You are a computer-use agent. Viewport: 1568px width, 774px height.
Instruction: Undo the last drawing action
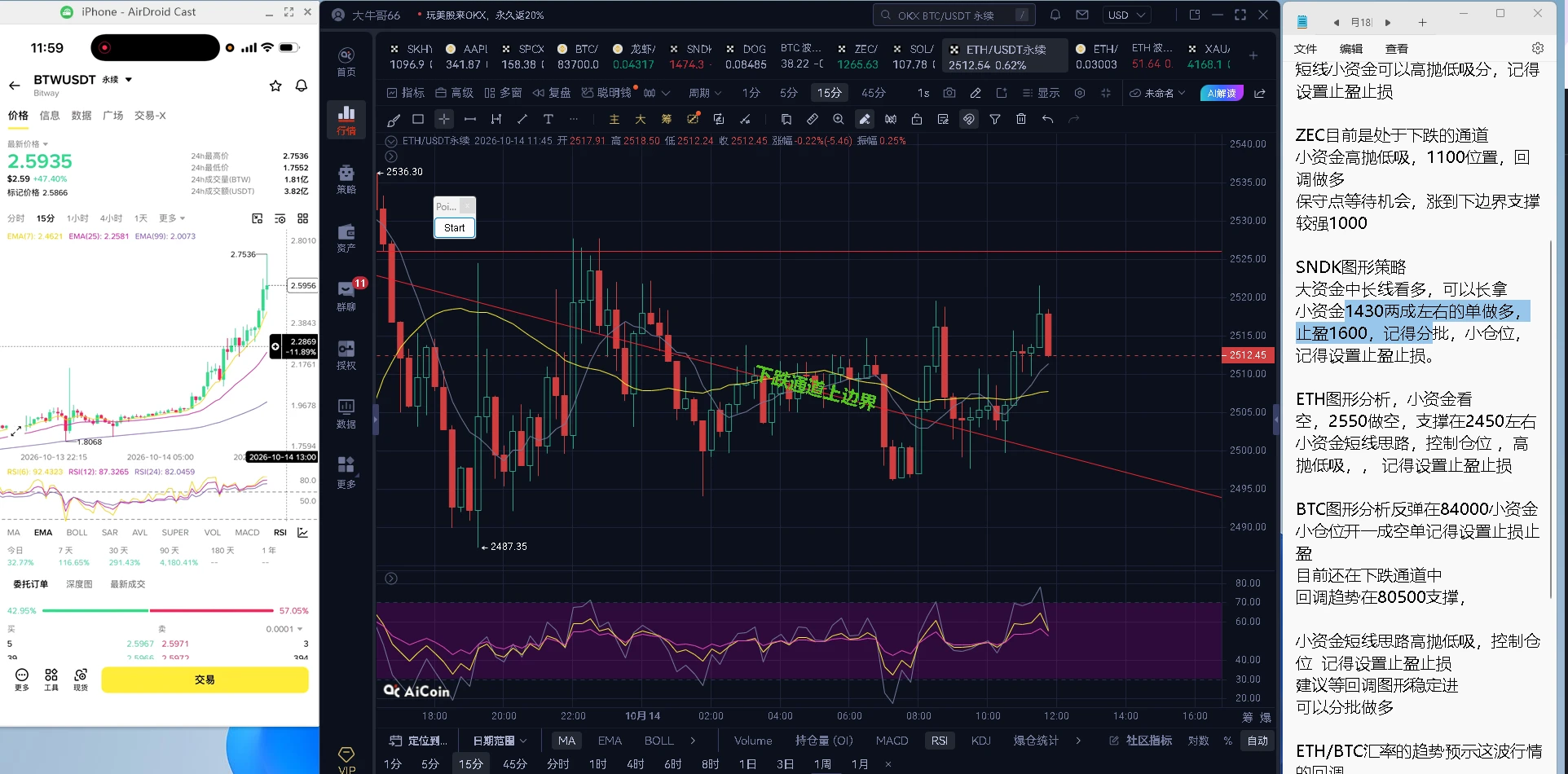(x=1047, y=119)
